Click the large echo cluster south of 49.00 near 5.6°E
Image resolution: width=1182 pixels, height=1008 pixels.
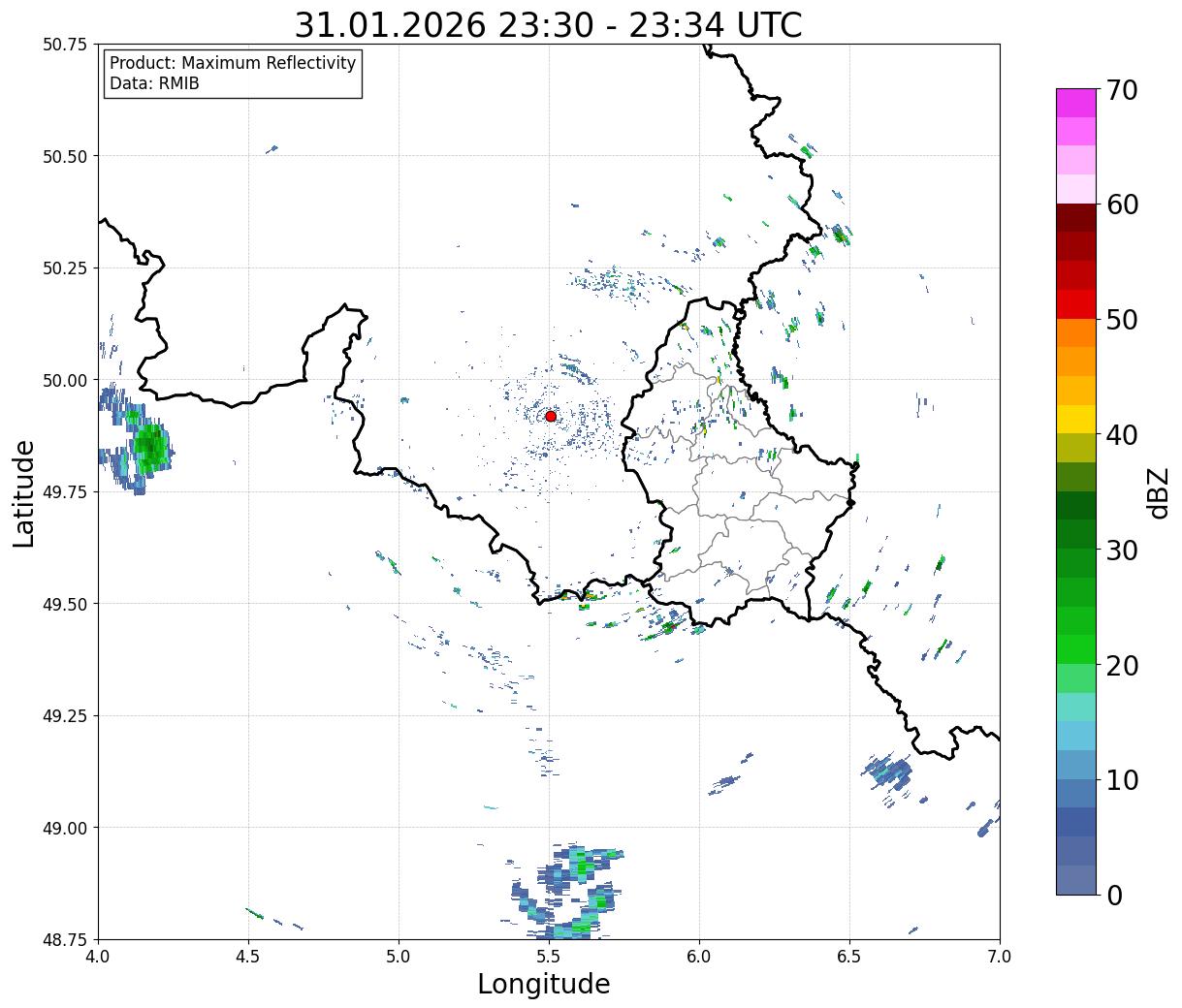tap(567, 892)
